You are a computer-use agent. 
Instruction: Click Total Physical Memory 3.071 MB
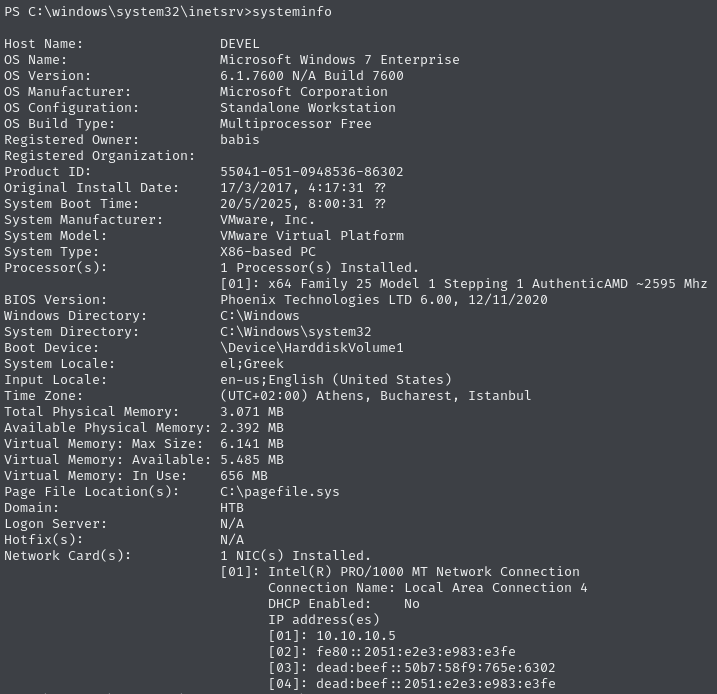pos(252,412)
